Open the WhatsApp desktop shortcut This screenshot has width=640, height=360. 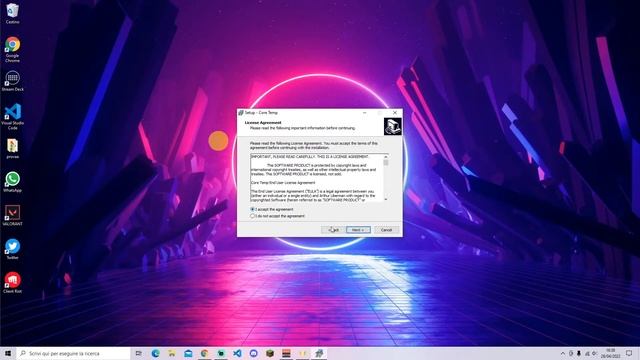pos(12,182)
